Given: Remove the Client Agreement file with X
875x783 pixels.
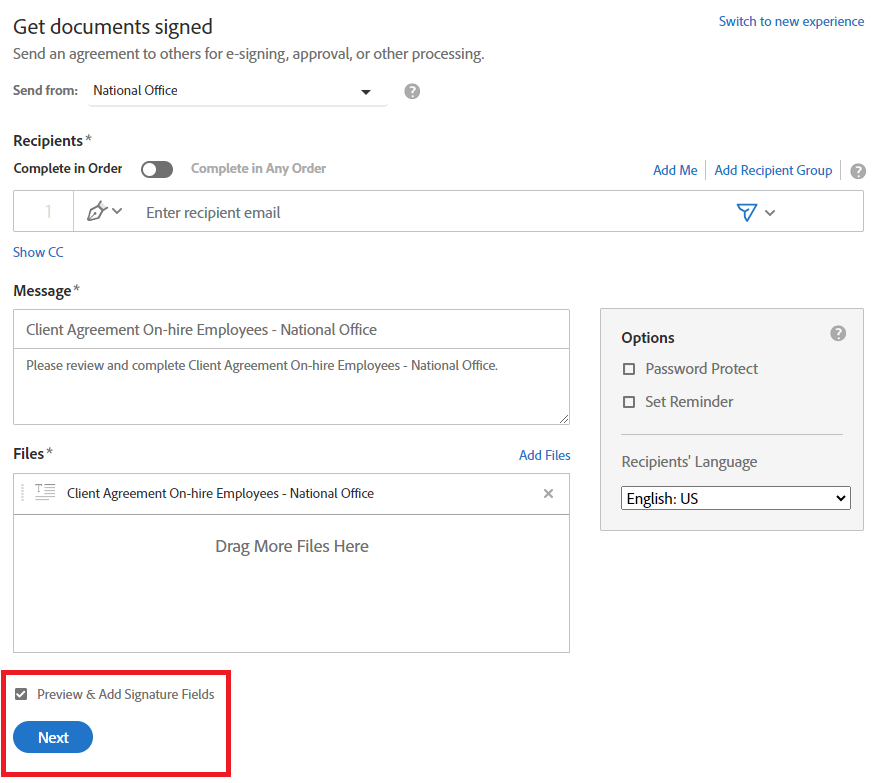Looking at the screenshot, I should tap(548, 493).
